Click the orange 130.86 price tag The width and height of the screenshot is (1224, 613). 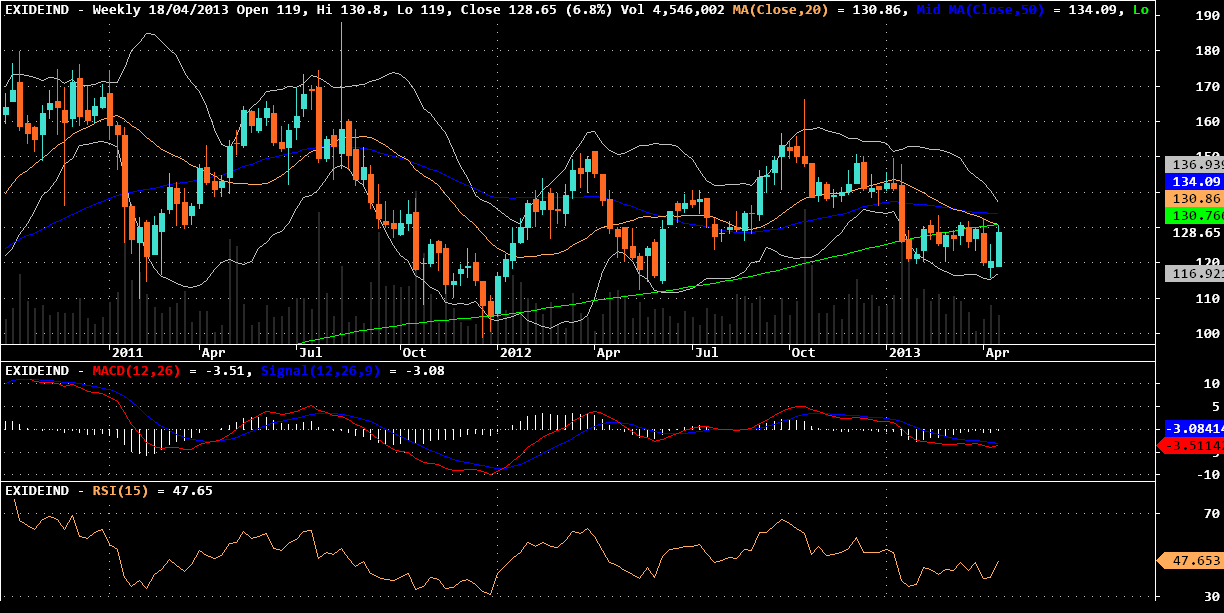pyautogui.click(x=1194, y=199)
